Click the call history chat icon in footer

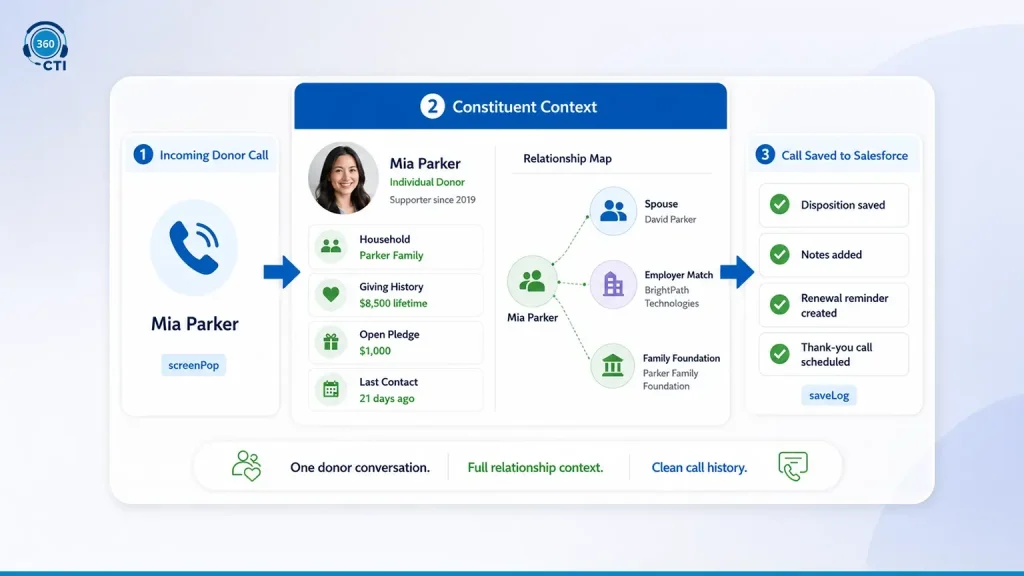click(793, 466)
